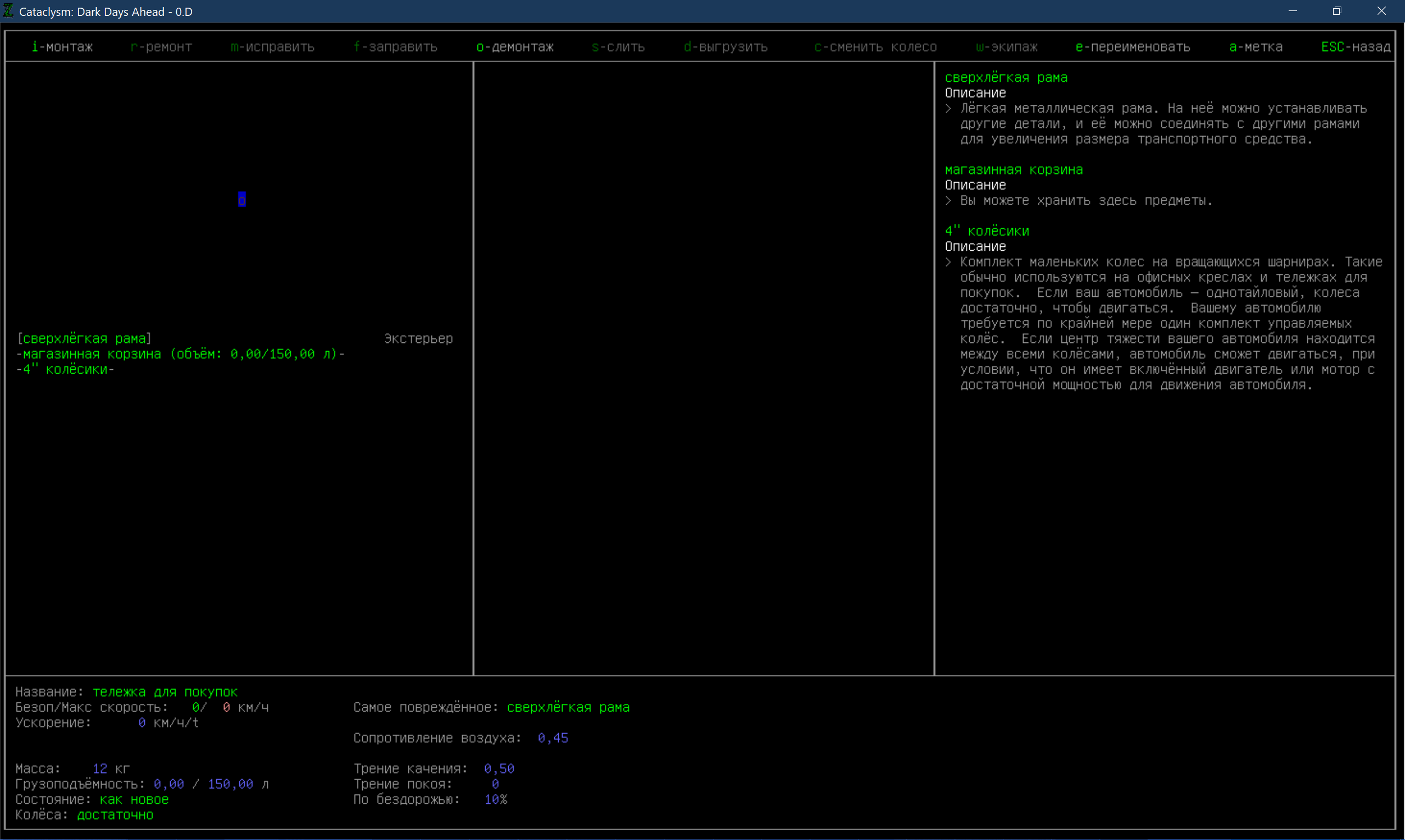Image resolution: width=1405 pixels, height=840 pixels.
Task: Click the i-монтаж install option
Action: pyautogui.click(x=62, y=47)
